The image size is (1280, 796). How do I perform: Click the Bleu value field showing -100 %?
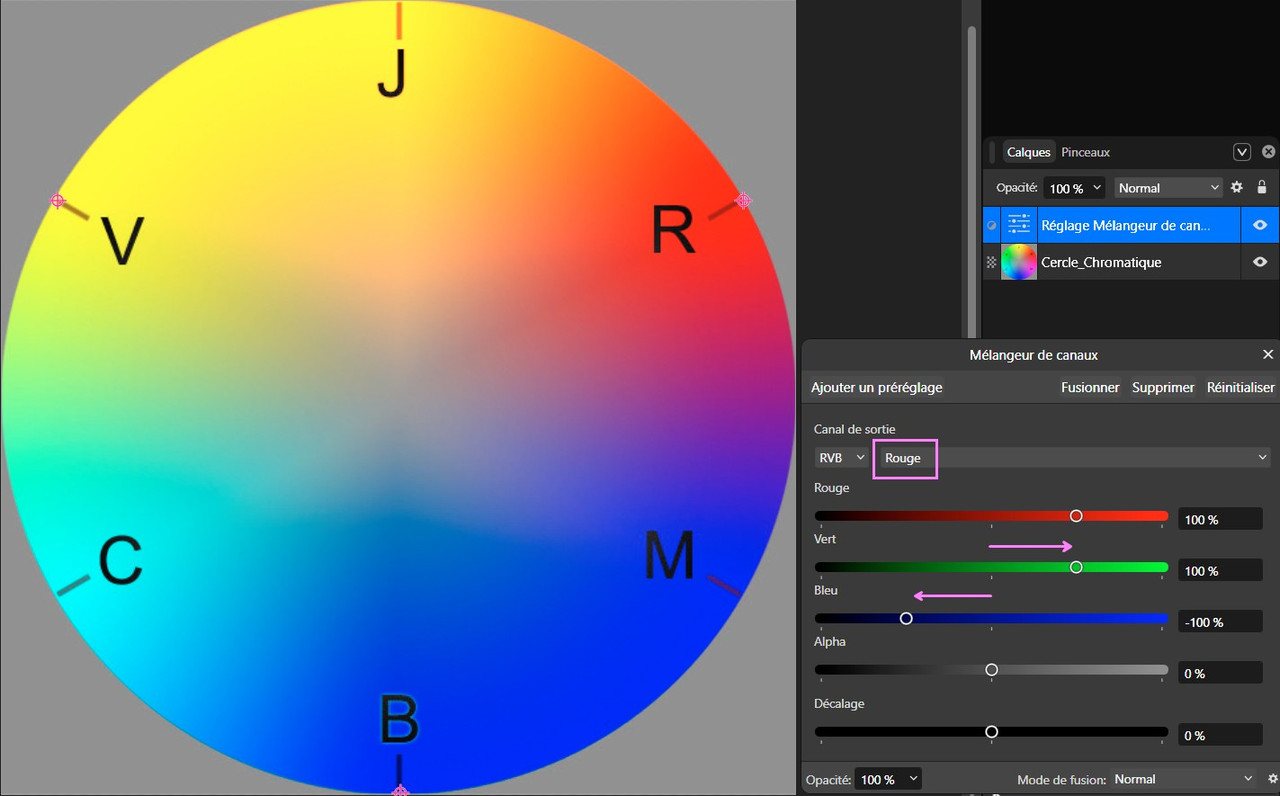(x=1220, y=621)
